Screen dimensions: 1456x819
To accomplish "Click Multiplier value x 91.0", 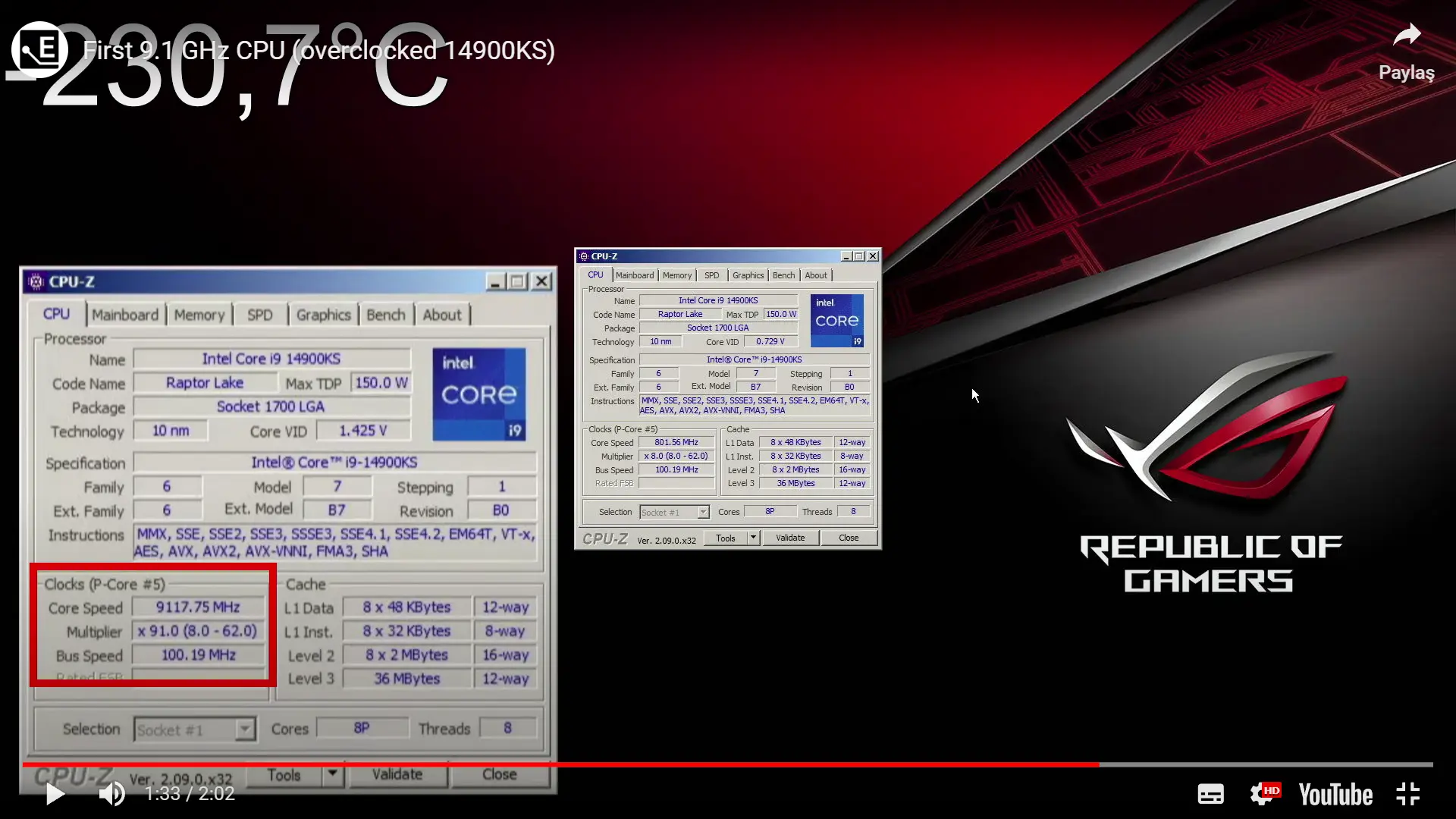I will 198,631.
